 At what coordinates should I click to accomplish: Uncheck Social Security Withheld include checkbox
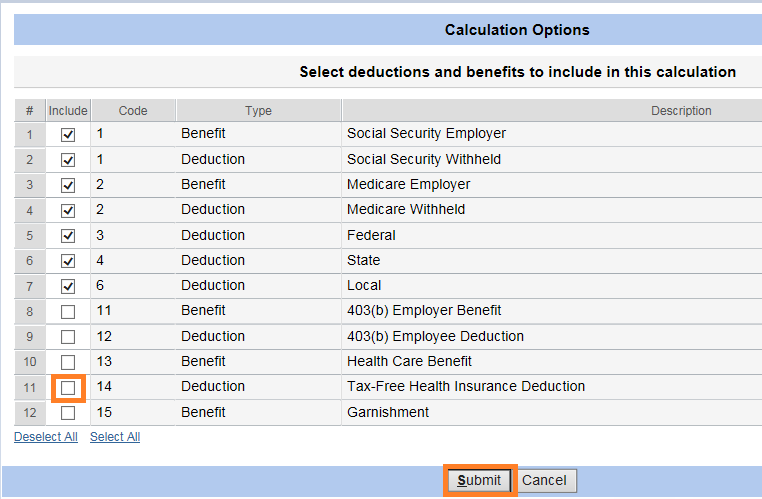(68, 160)
